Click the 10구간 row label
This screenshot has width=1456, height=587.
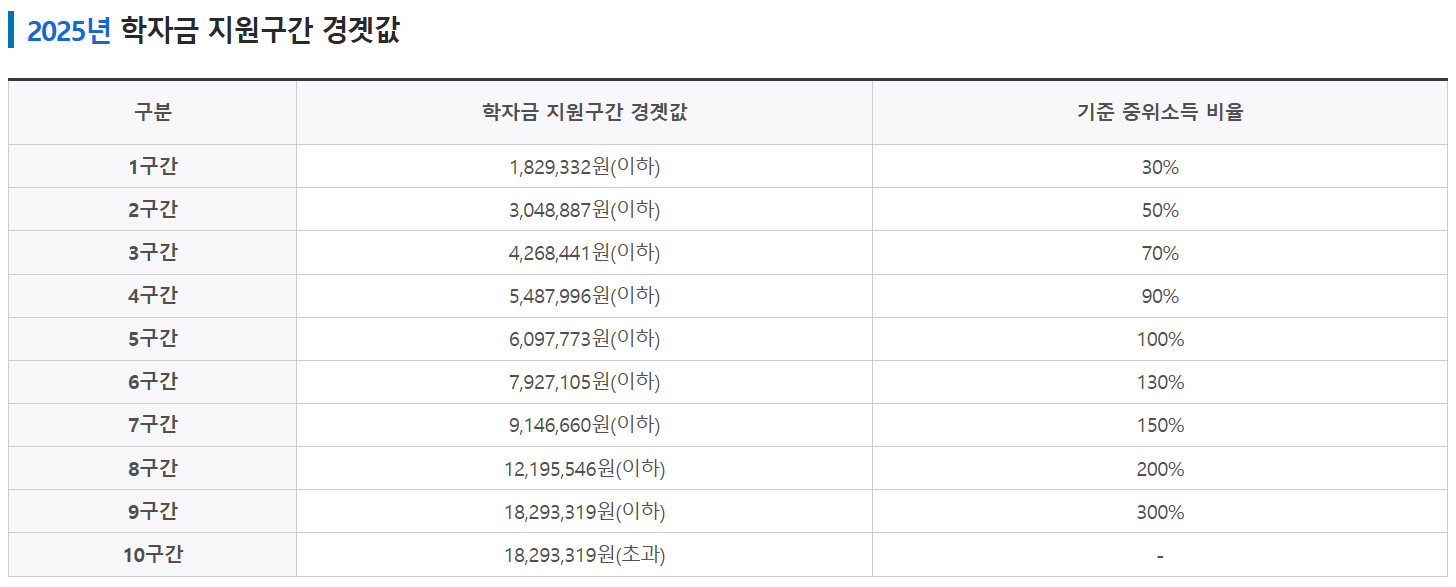click(x=153, y=554)
